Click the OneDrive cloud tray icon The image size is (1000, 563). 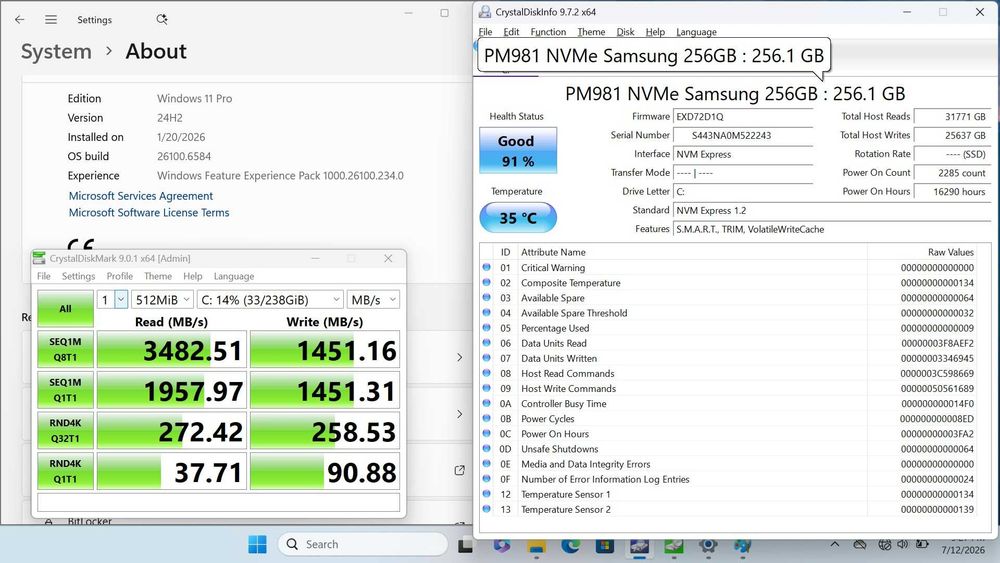point(860,545)
